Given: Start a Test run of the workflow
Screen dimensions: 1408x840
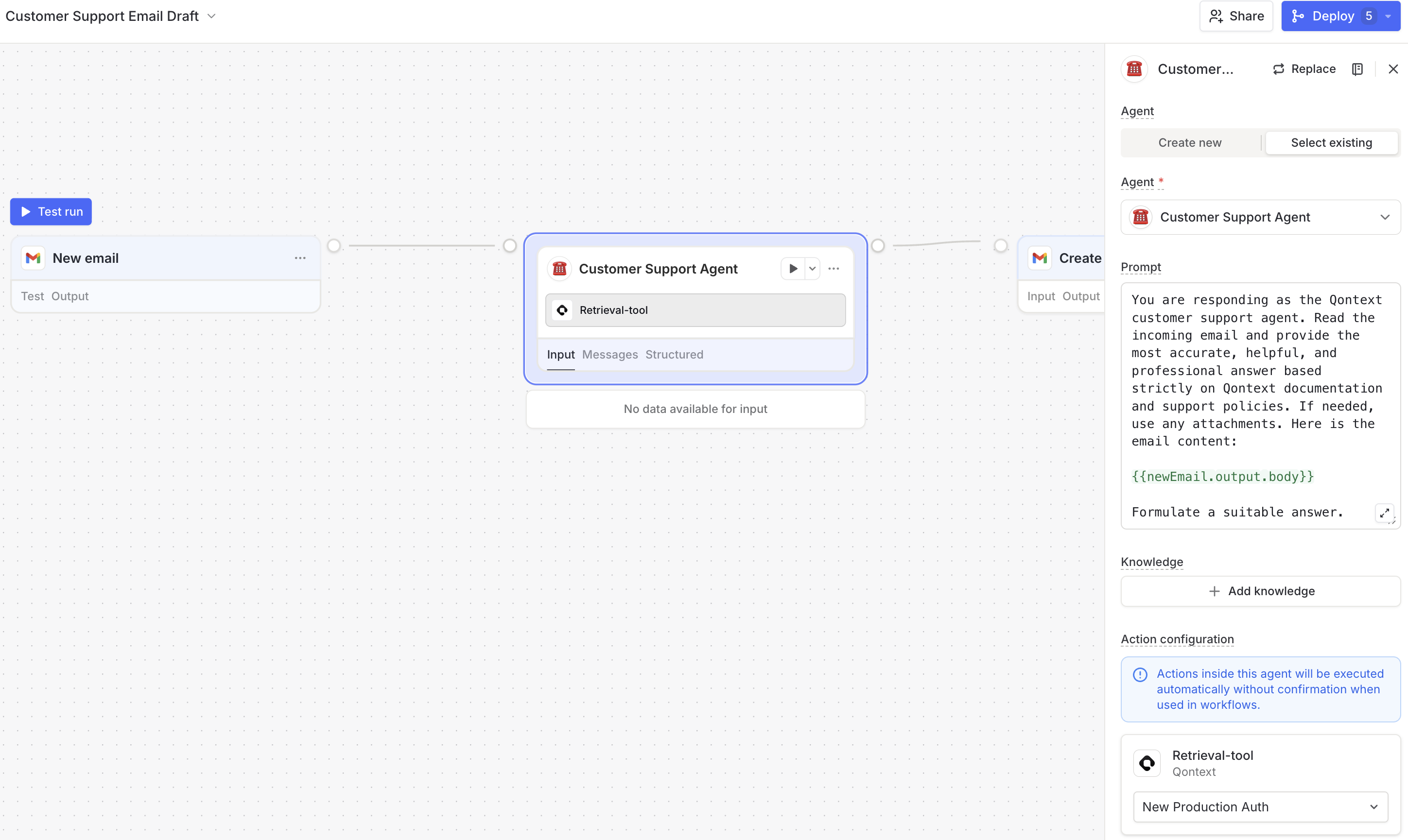Looking at the screenshot, I should 51,211.
